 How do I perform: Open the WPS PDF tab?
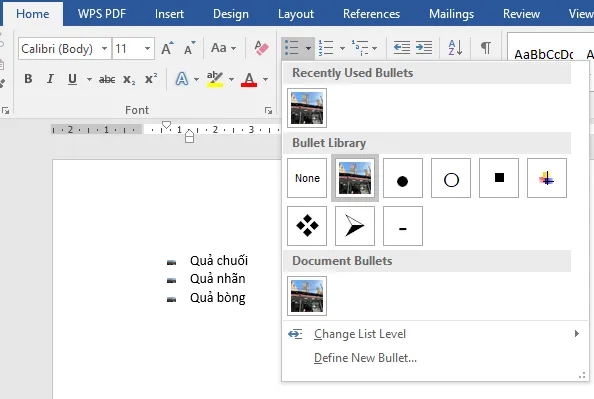point(102,14)
